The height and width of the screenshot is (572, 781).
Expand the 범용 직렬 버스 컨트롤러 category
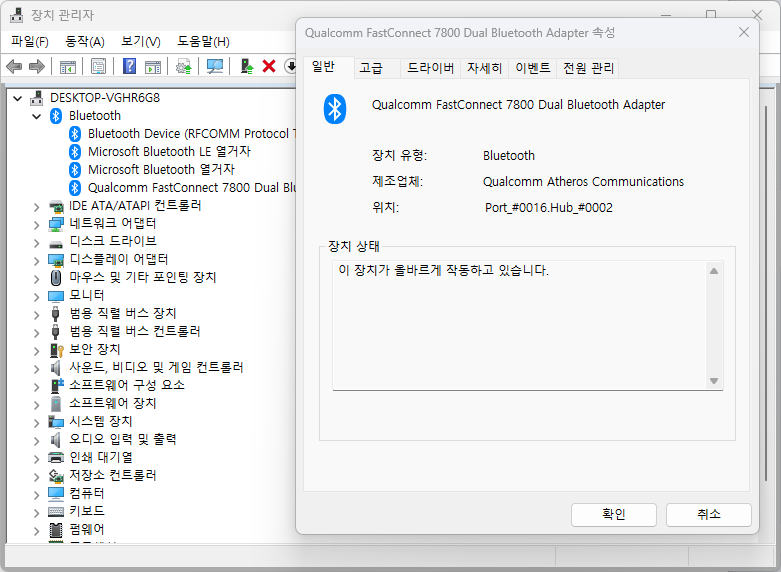tap(36, 332)
